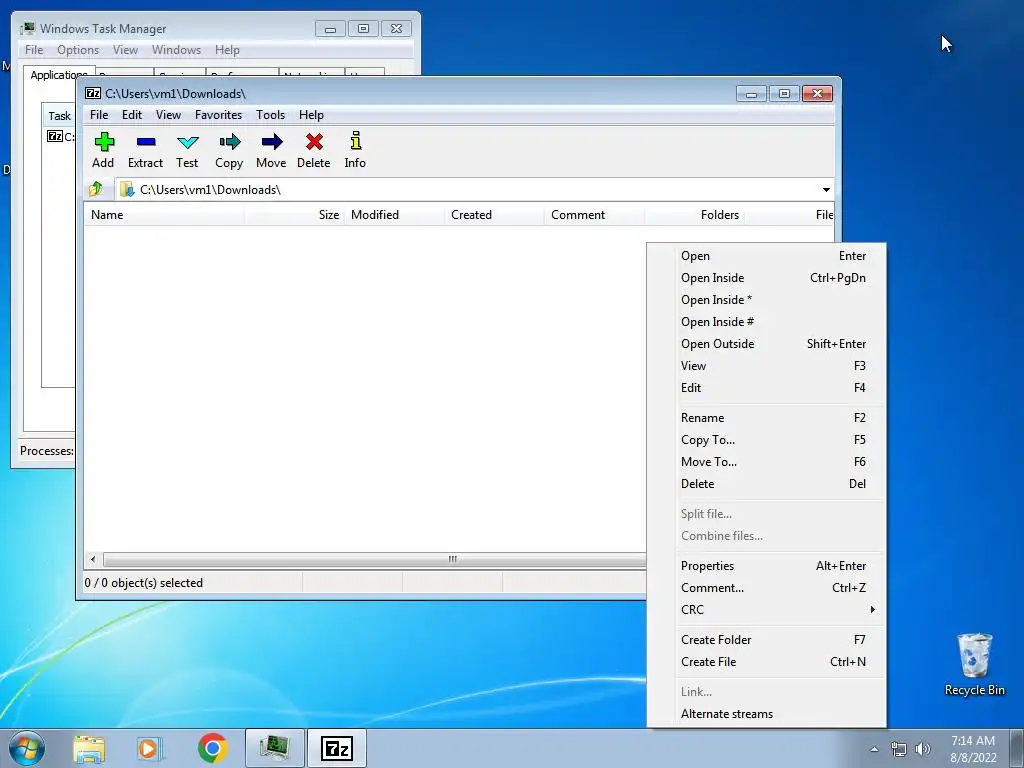Sort by the Folders column header
1024x768 pixels.
point(695,215)
